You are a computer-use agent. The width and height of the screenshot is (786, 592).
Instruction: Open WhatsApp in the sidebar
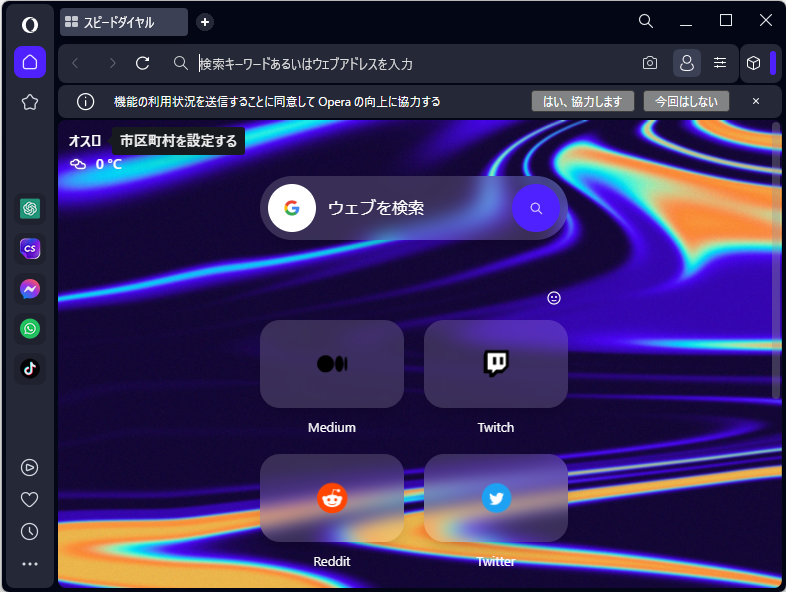click(30, 329)
